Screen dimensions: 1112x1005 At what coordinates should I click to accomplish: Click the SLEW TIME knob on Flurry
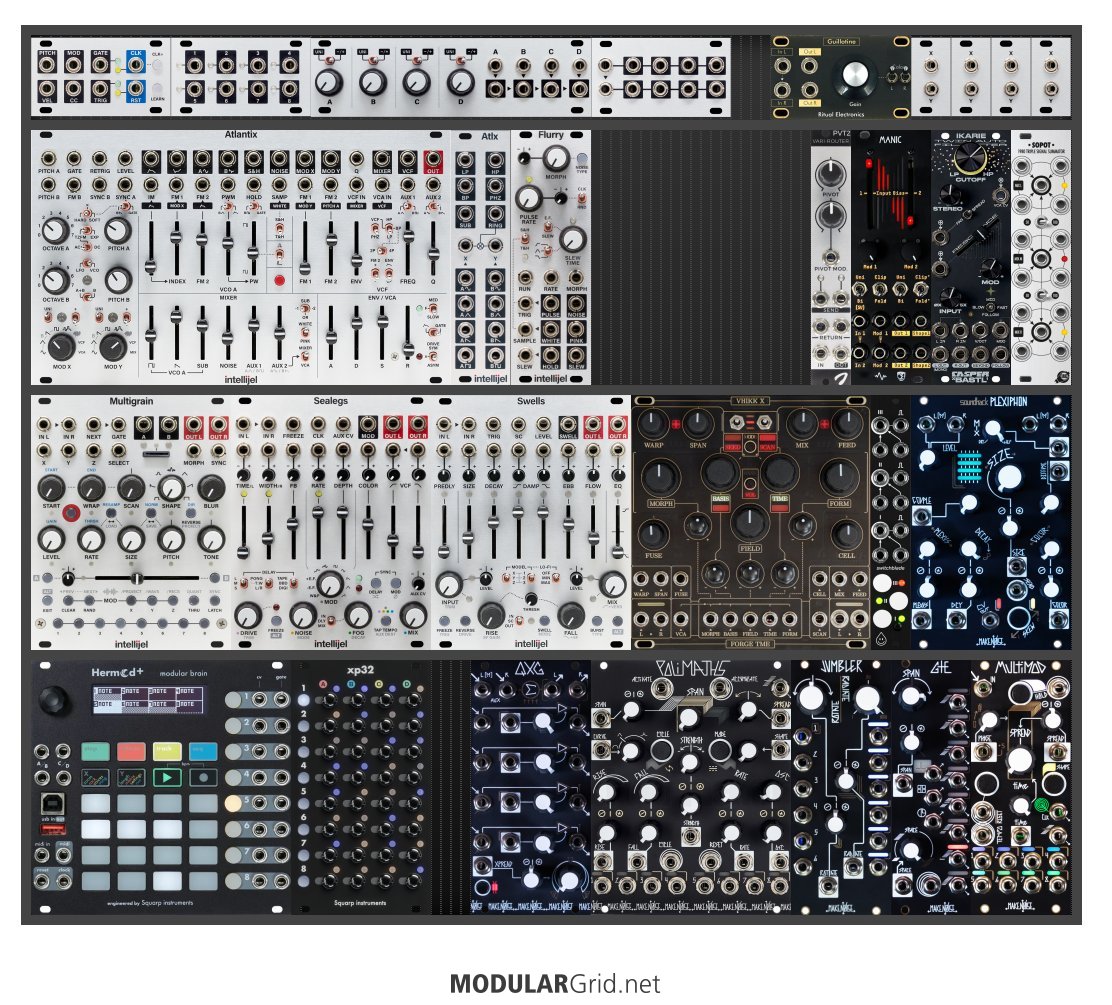click(x=572, y=240)
